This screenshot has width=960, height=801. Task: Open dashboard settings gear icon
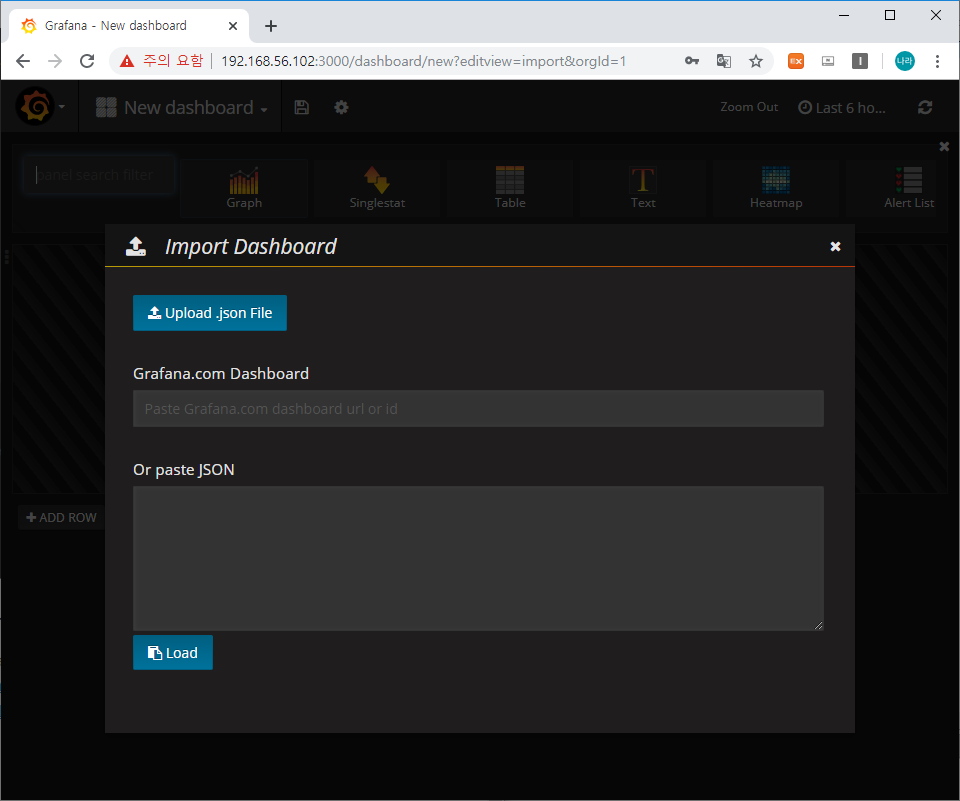pyautogui.click(x=341, y=108)
